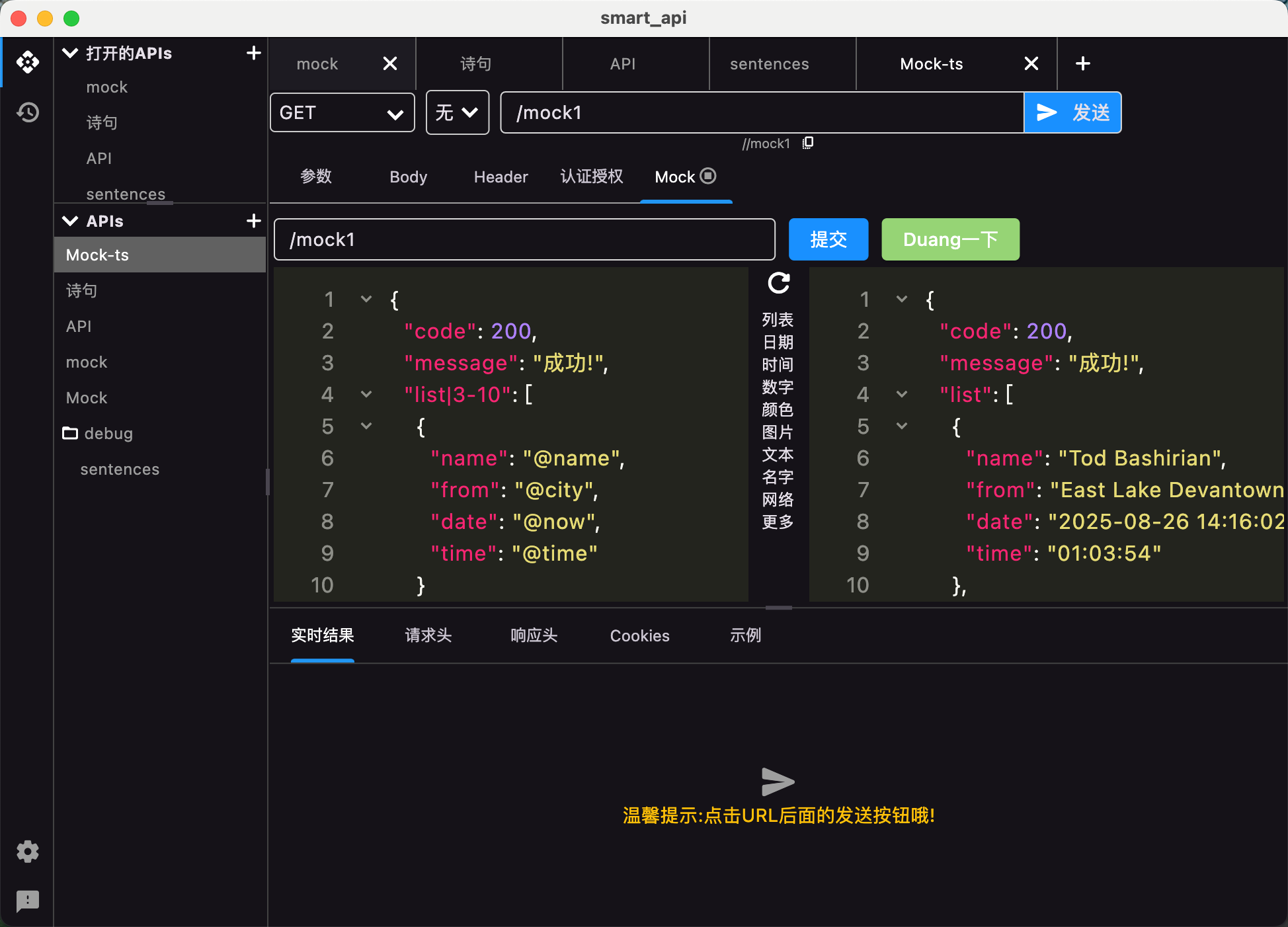
Task: Fold the line 4 list array in left editor
Action: 366,395
